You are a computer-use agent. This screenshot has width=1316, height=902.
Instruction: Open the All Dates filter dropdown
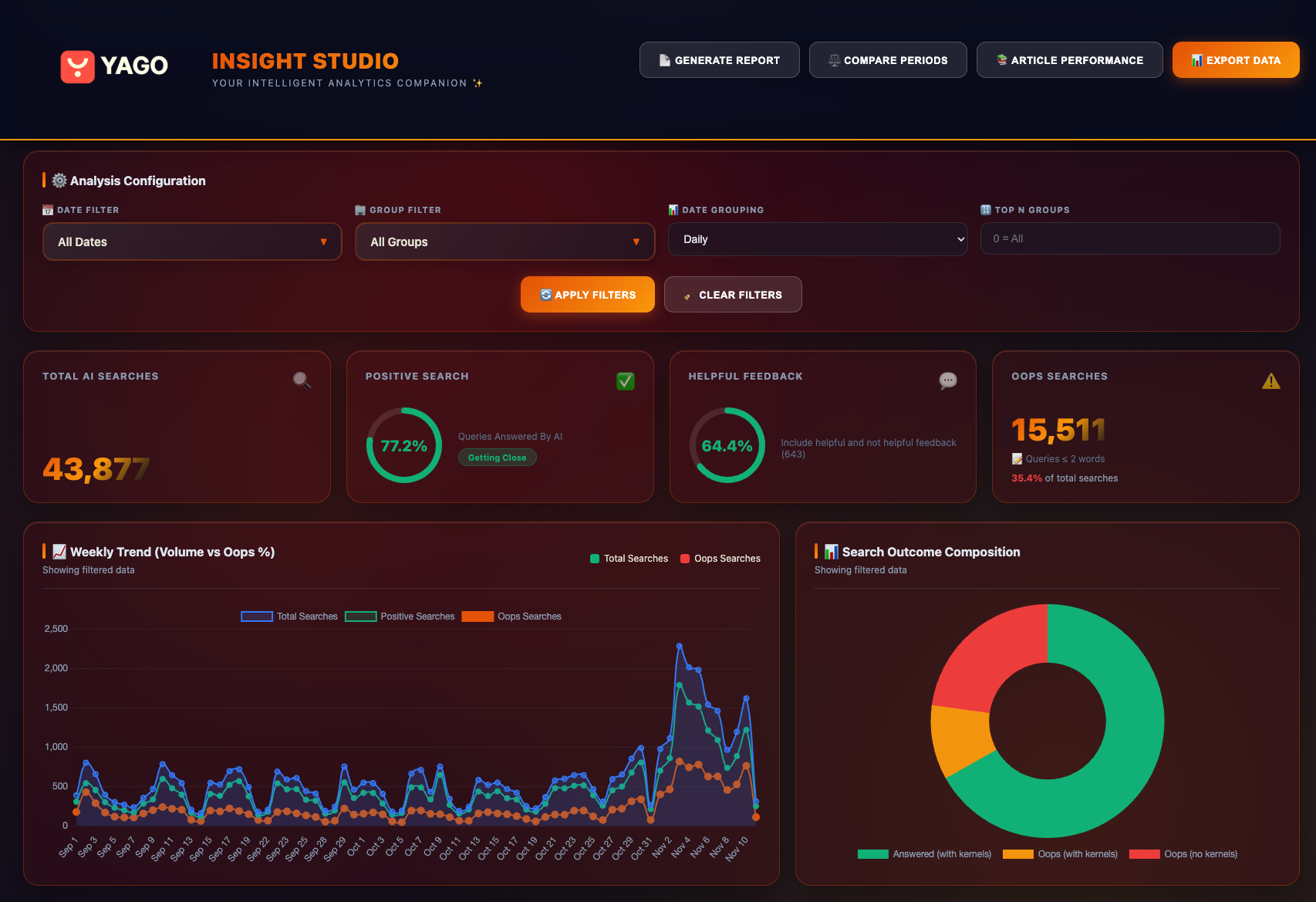coord(192,242)
